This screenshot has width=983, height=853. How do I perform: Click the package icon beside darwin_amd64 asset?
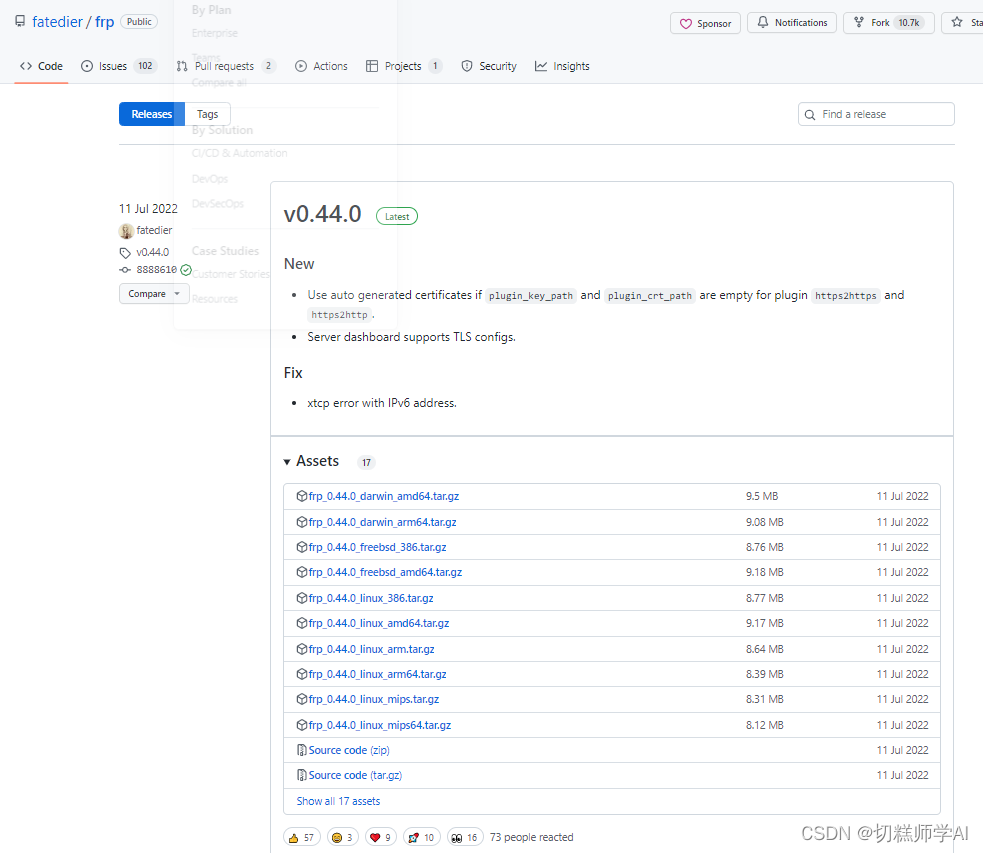[302, 496]
